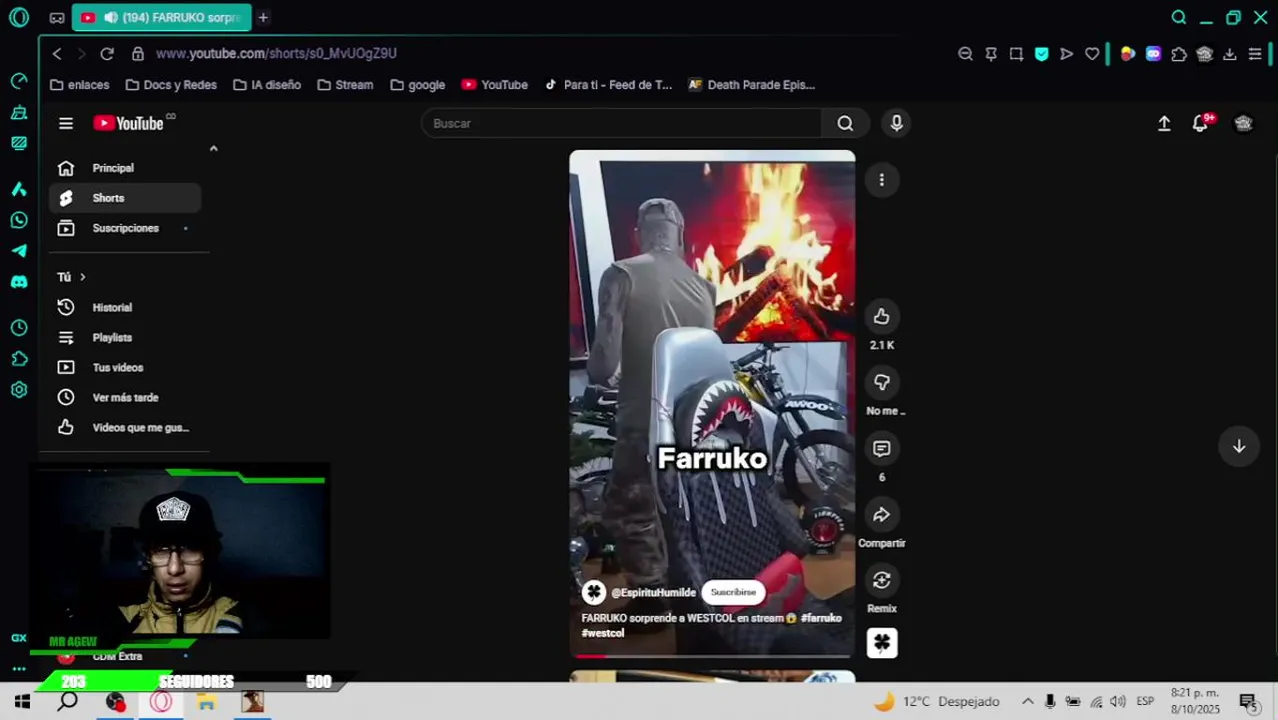Screen dimensions: 1278x720
Task: Remix this Short
Action: 881,580
